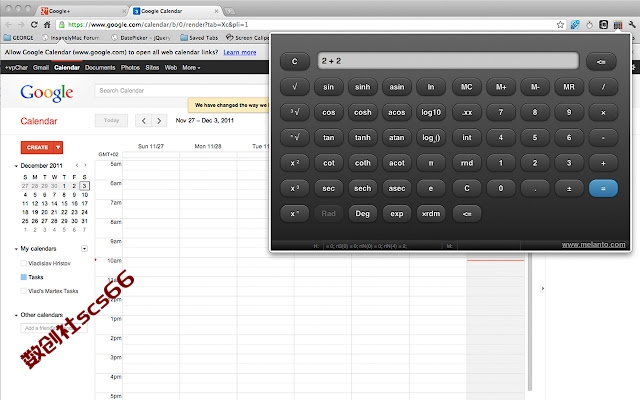Viewport: 640px width, 400px height.
Task: Click the cube root button on calculator
Action: [295, 112]
